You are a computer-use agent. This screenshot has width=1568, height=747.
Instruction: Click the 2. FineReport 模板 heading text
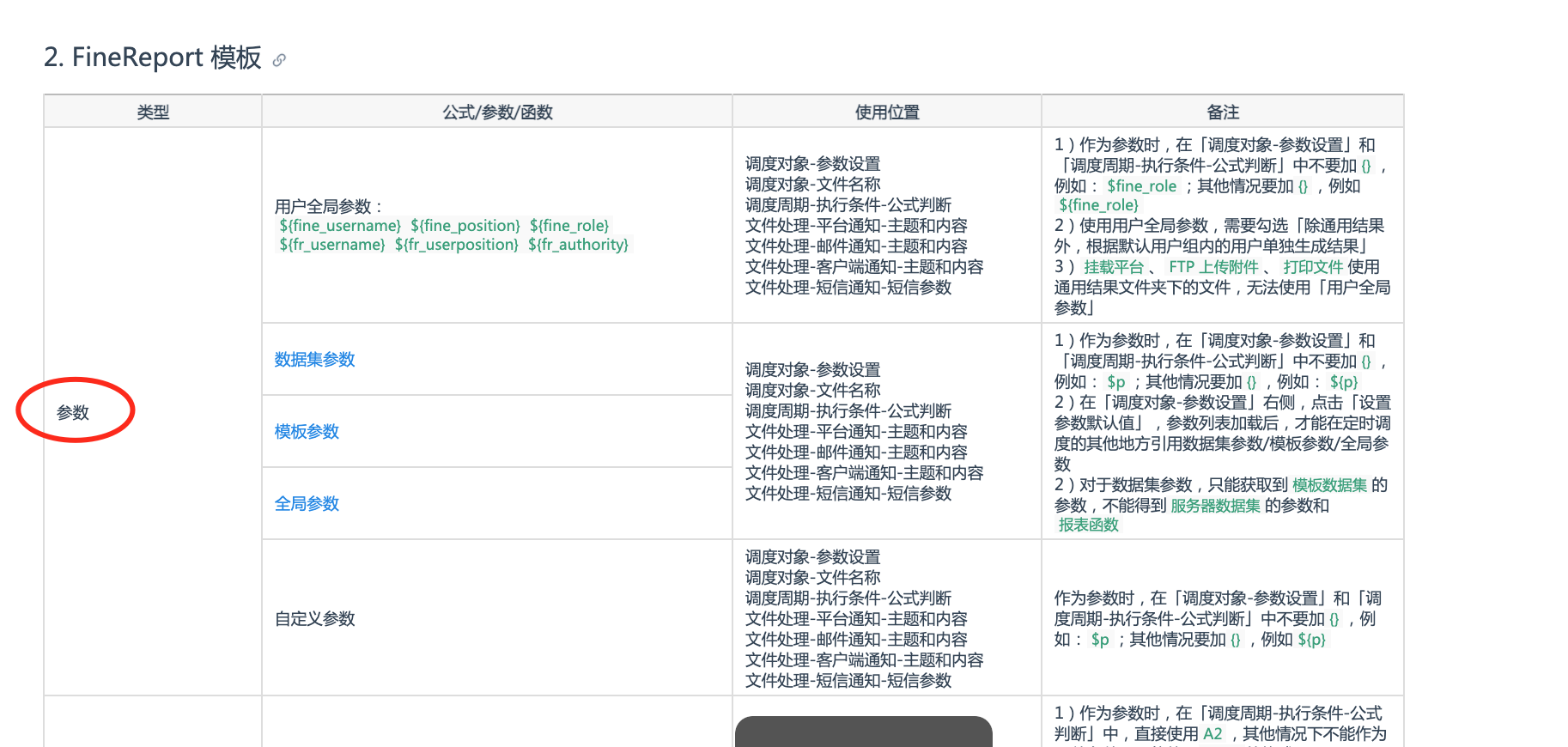(153, 58)
